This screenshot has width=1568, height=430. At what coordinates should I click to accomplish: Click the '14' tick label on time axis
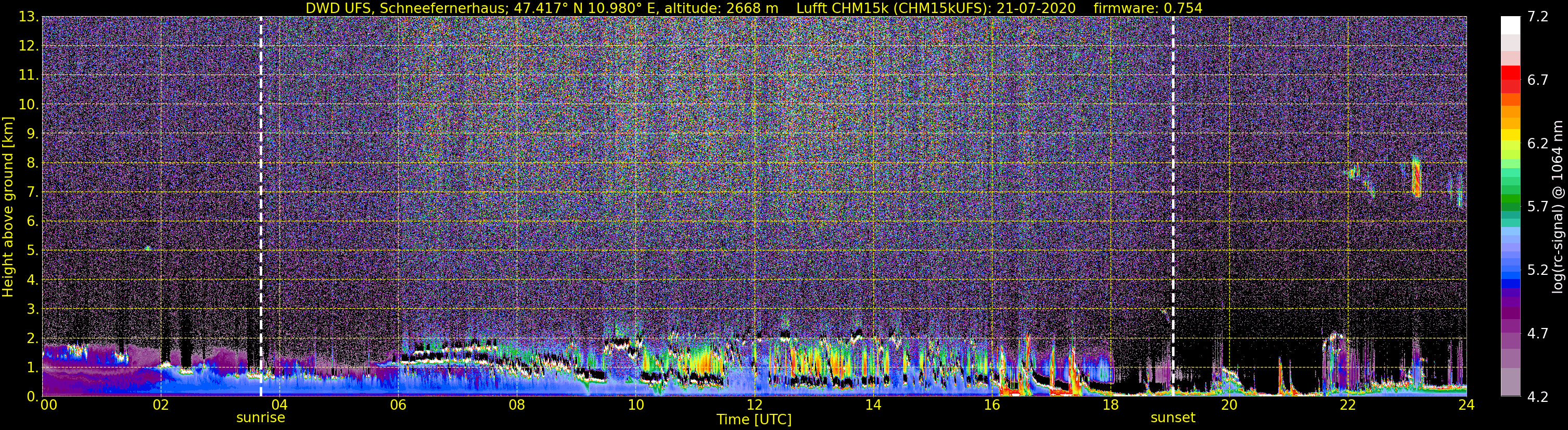pos(872,405)
